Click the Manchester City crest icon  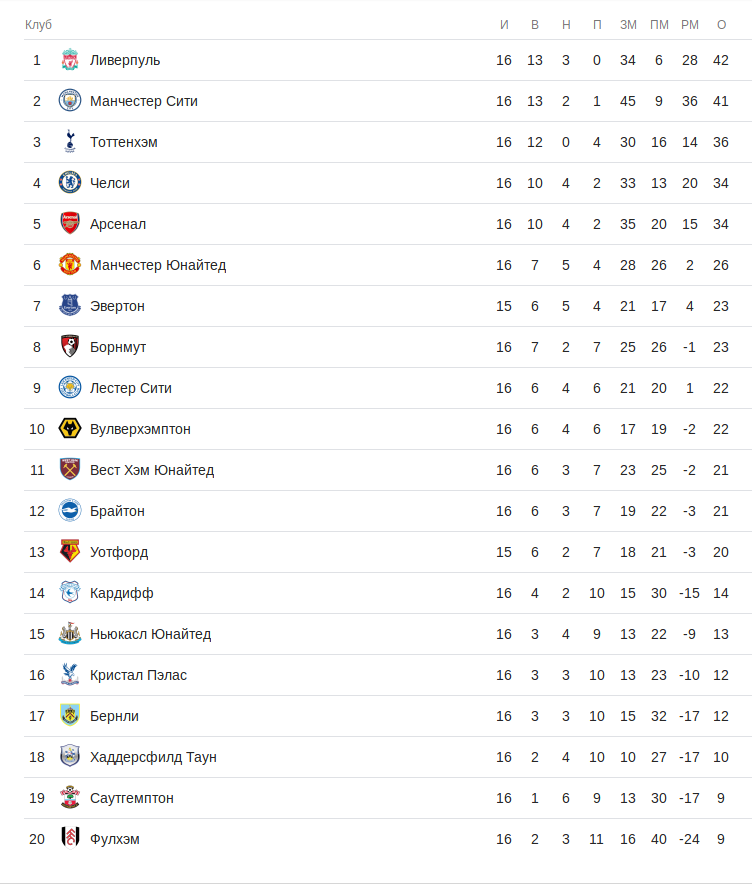coord(69,101)
